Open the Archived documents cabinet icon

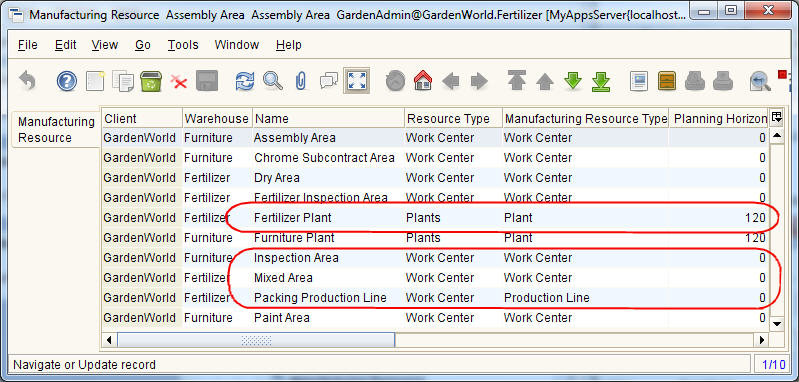[x=667, y=81]
